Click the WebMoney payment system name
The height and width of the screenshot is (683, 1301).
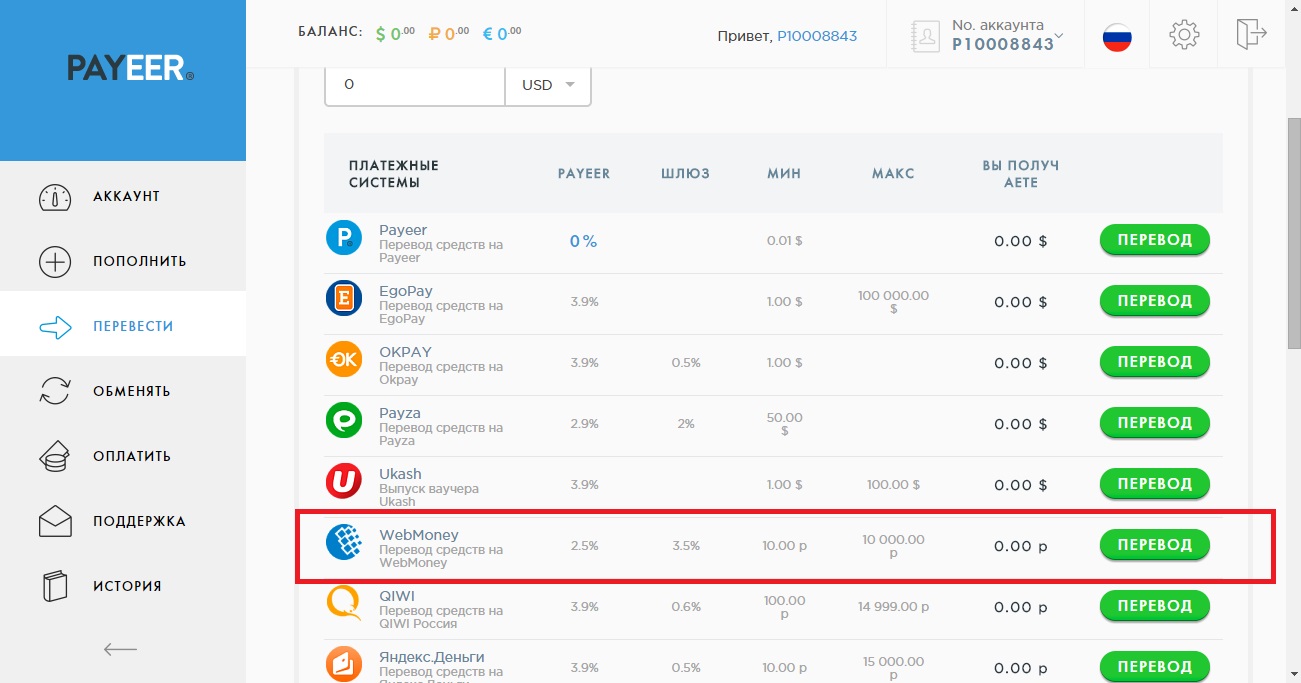(x=419, y=535)
